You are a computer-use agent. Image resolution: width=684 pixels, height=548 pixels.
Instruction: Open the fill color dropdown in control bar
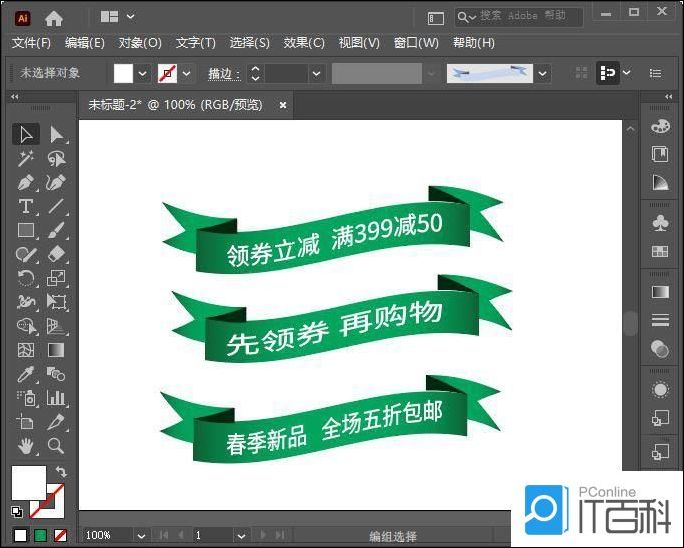pyautogui.click(x=142, y=74)
